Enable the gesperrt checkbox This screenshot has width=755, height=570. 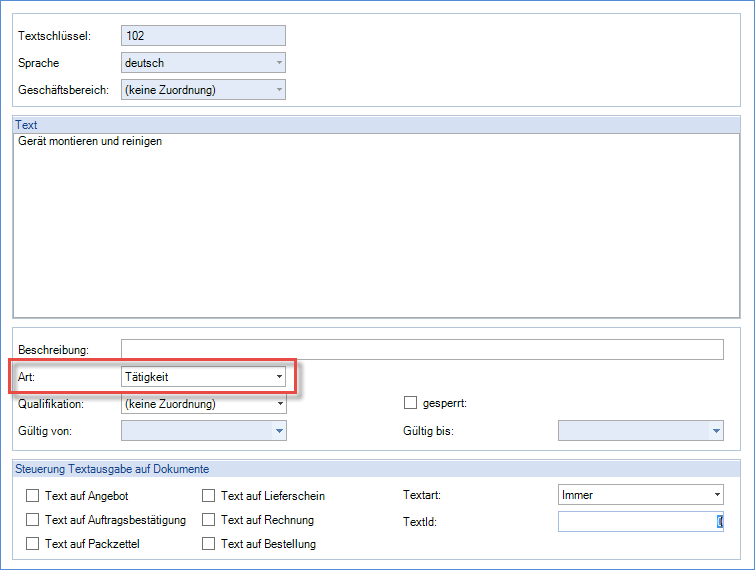[x=410, y=403]
